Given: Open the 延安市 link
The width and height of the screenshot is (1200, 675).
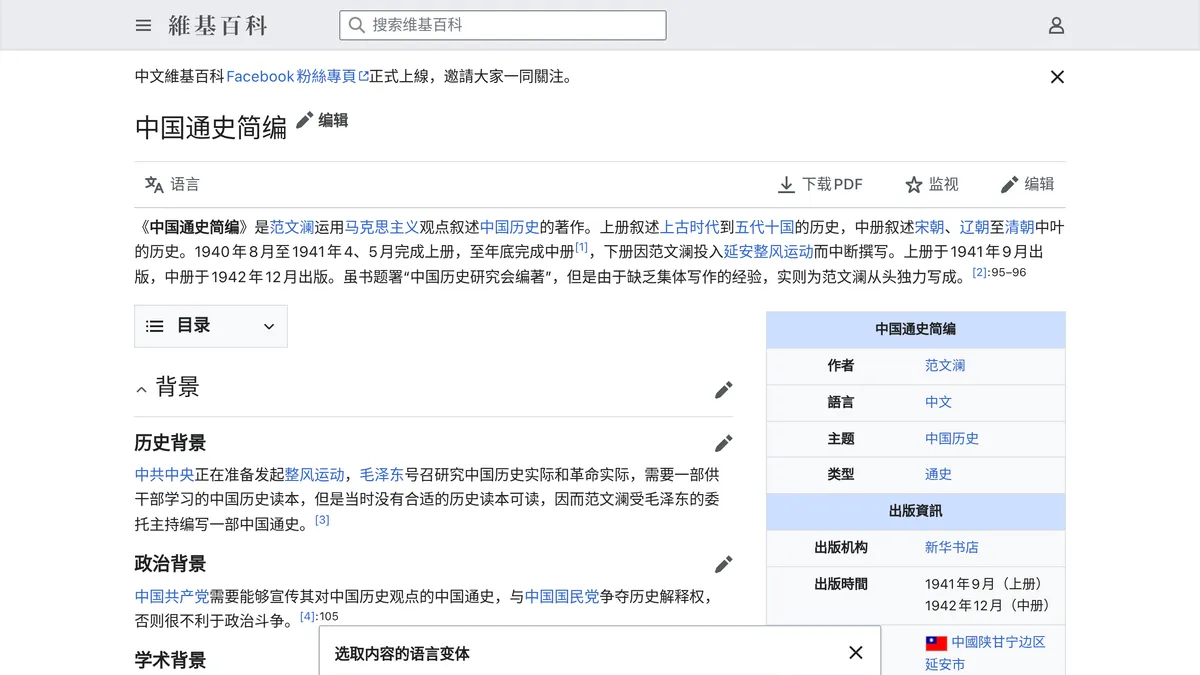Looking at the screenshot, I should (945, 664).
